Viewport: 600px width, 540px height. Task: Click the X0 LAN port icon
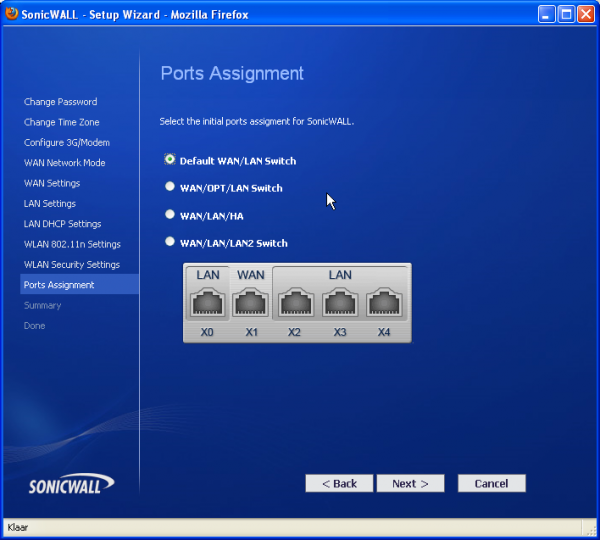207,302
